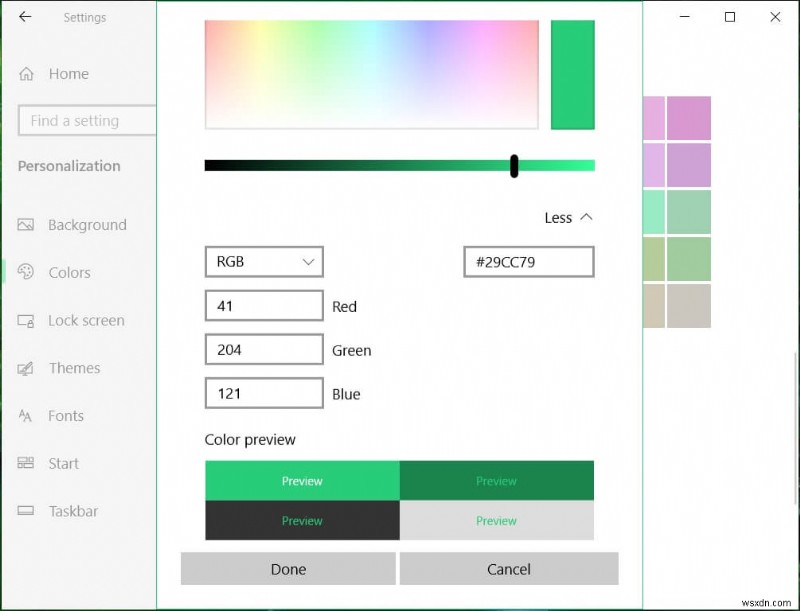
Task: Close the Settings window
Action: click(x=775, y=17)
